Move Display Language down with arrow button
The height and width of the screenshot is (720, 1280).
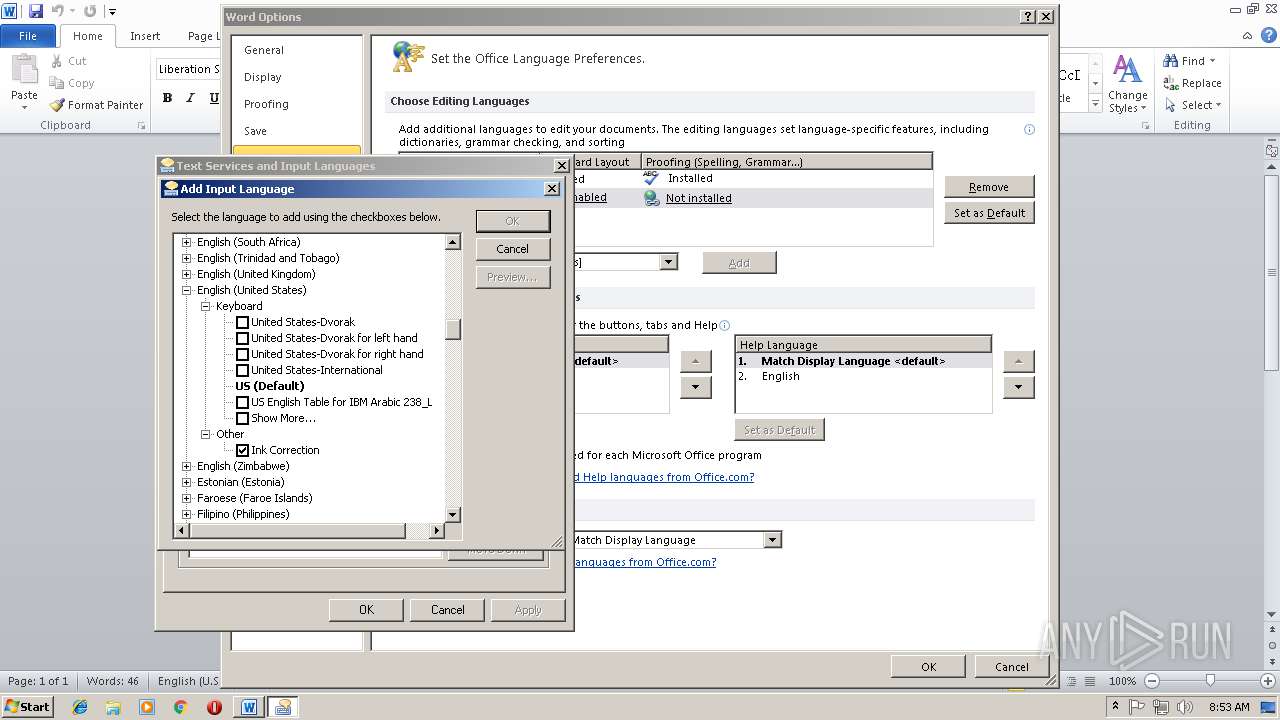pyautogui.click(x=695, y=387)
